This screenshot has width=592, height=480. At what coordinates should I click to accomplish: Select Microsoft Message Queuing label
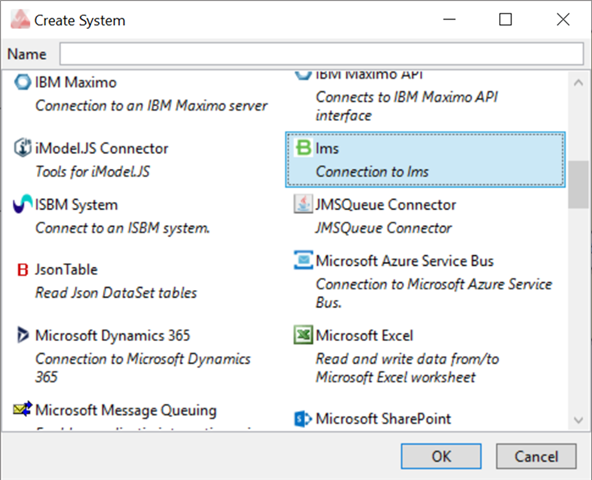pyautogui.click(x=126, y=410)
